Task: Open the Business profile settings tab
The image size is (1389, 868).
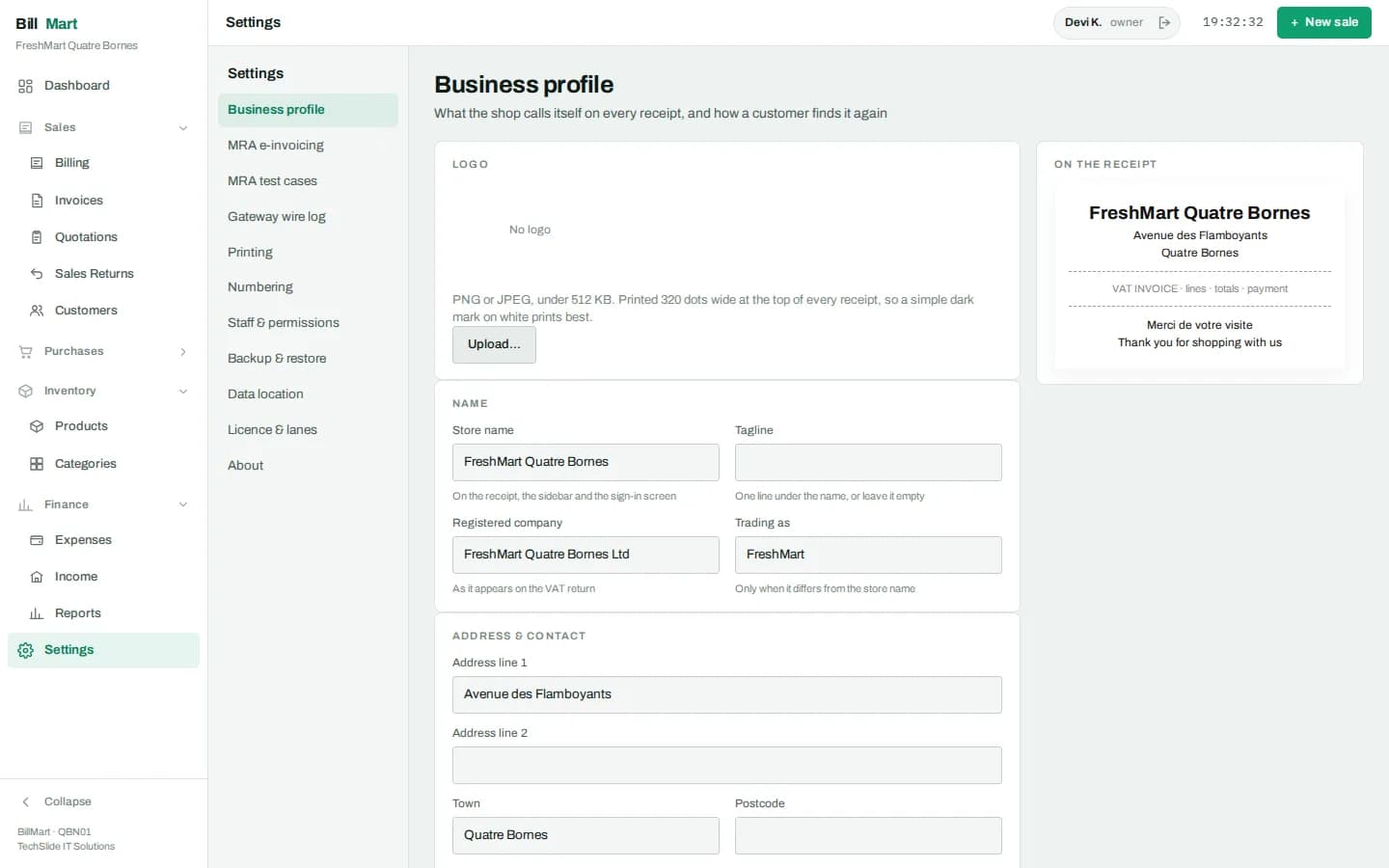Action: pos(308,110)
